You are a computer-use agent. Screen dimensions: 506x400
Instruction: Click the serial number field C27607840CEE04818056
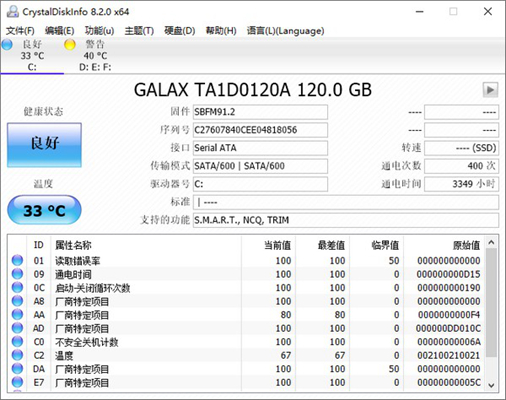260,130
